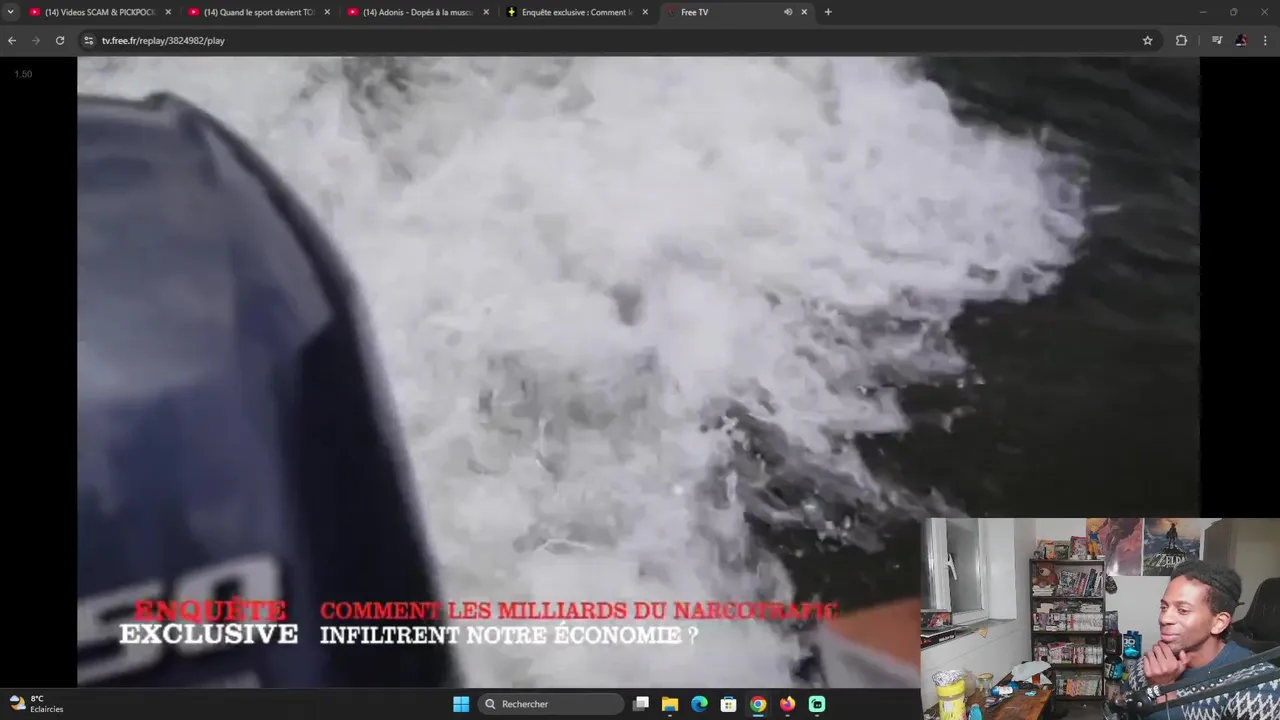Viewport: 1280px width, 720px height.
Task: Open the browser extensions menu
Action: 1181,41
